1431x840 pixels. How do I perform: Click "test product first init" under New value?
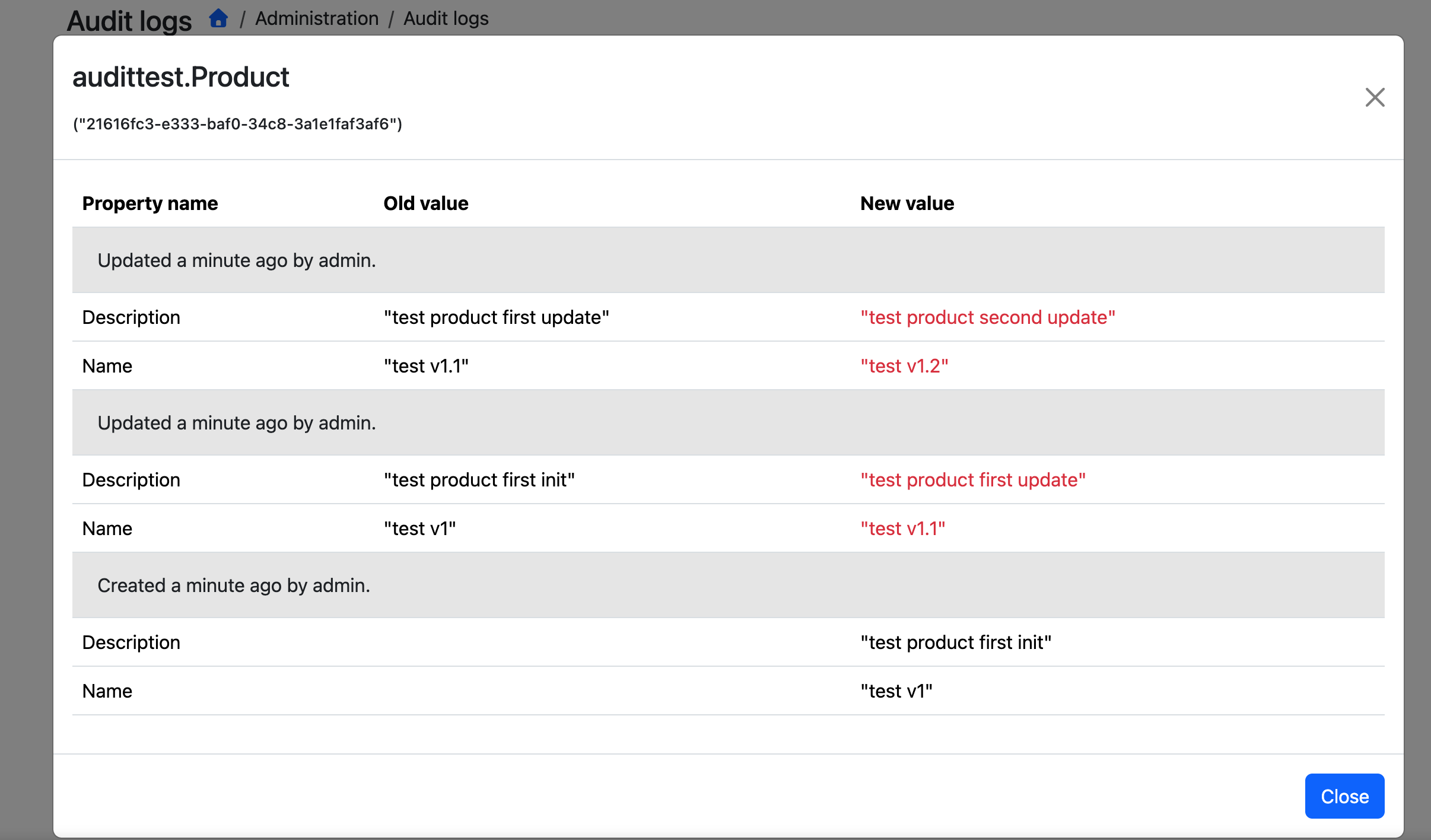pos(955,642)
